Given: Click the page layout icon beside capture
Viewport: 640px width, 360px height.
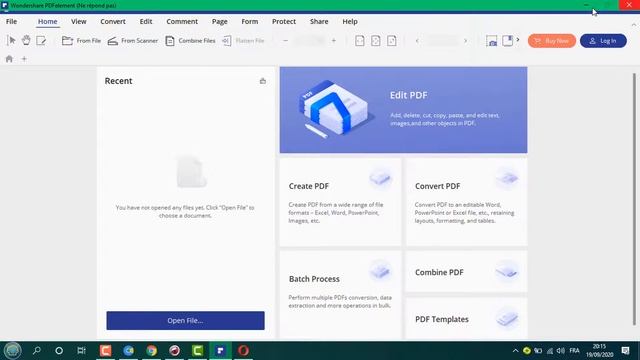Looking at the screenshot, I should point(507,40).
